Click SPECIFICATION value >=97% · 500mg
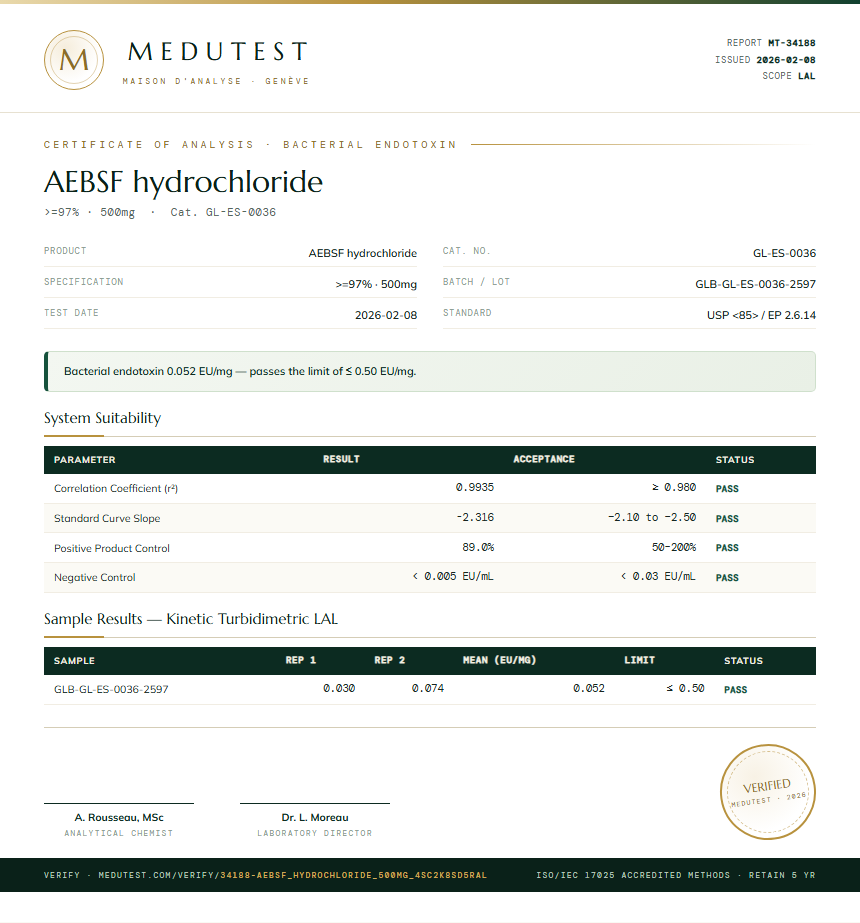 [x=376, y=284]
